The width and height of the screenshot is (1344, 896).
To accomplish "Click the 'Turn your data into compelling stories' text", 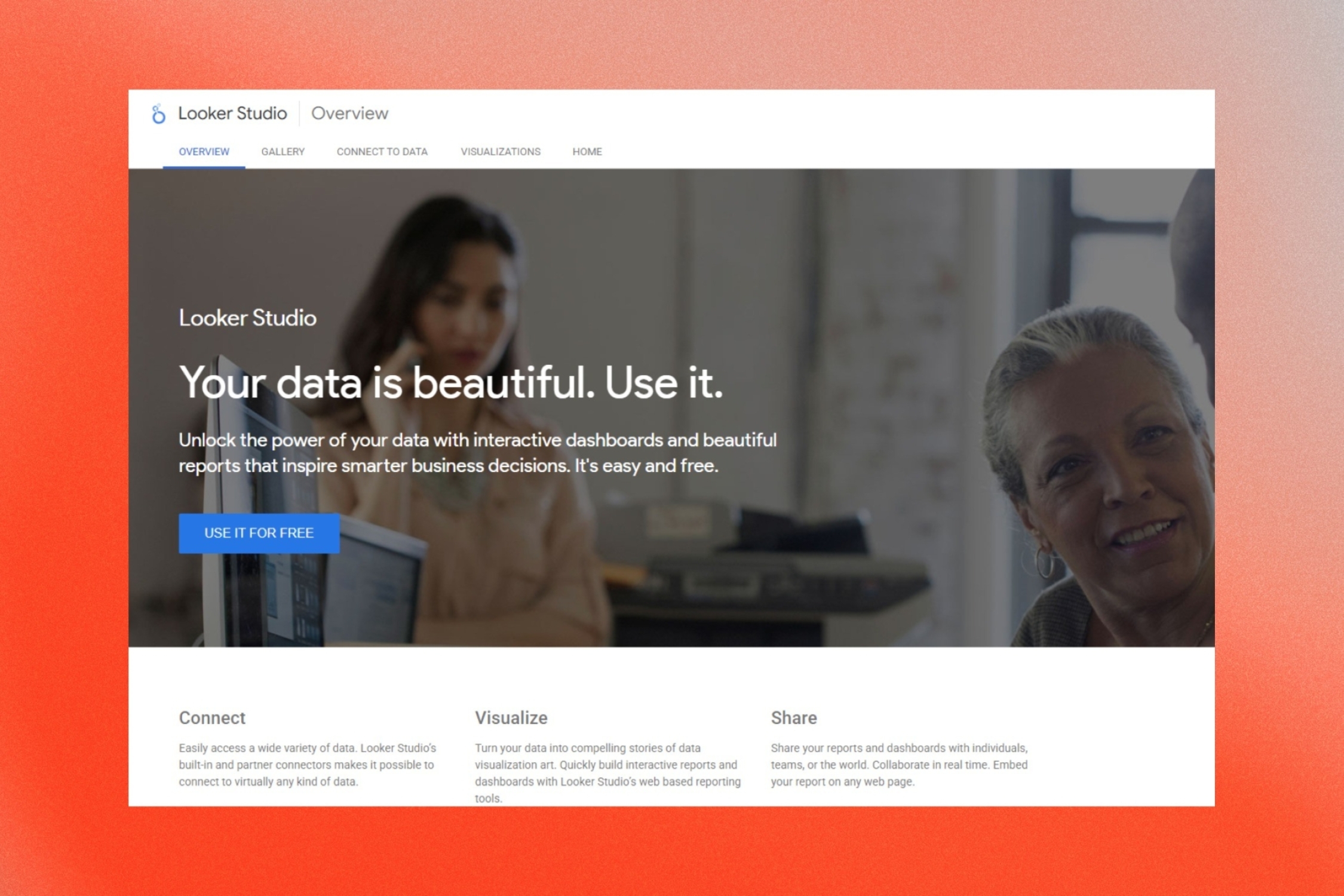I will (x=607, y=773).
